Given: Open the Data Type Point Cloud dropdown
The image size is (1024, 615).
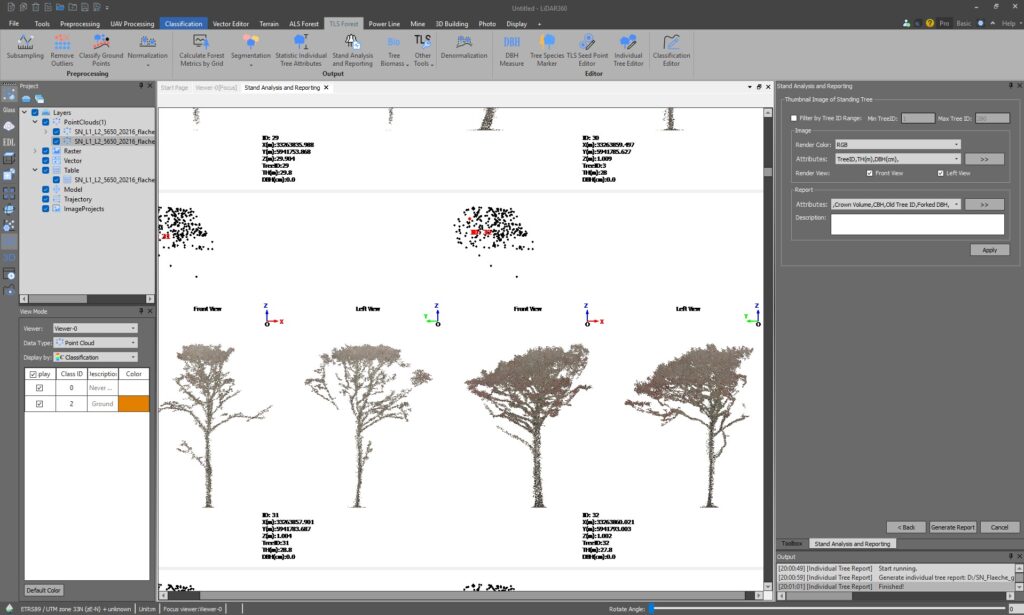Looking at the screenshot, I should pyautogui.click(x=95, y=343).
